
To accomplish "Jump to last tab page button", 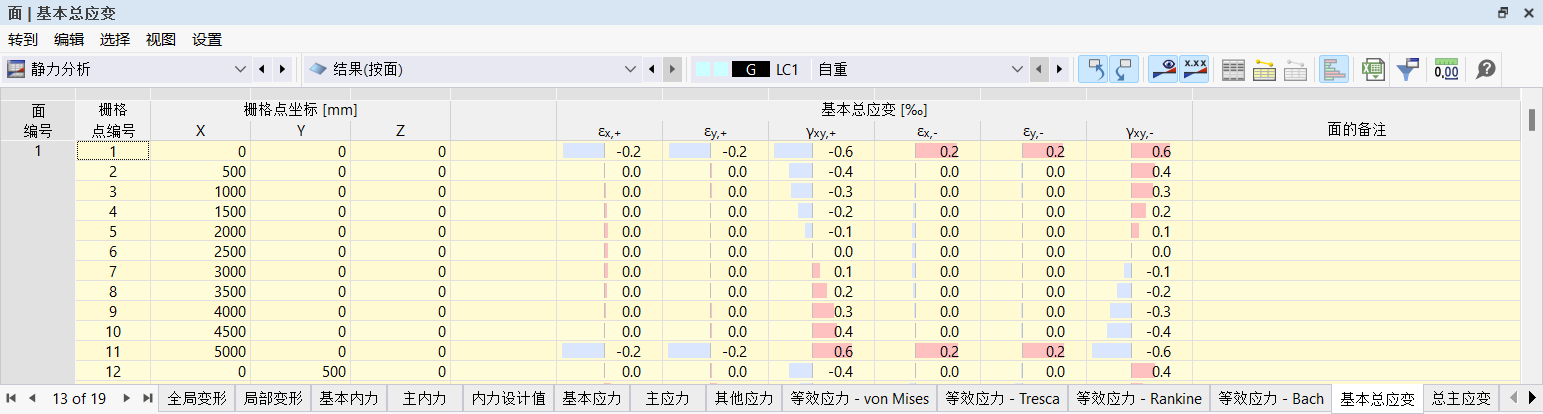I will pyautogui.click(x=147, y=398).
